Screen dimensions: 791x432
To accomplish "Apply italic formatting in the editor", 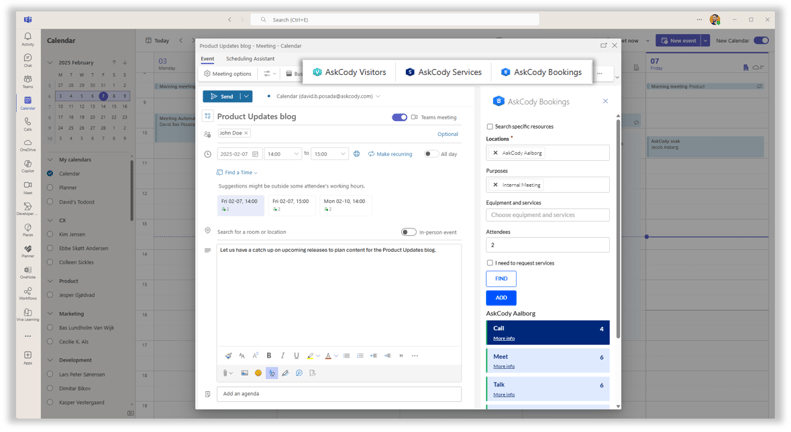I will pyautogui.click(x=282, y=356).
